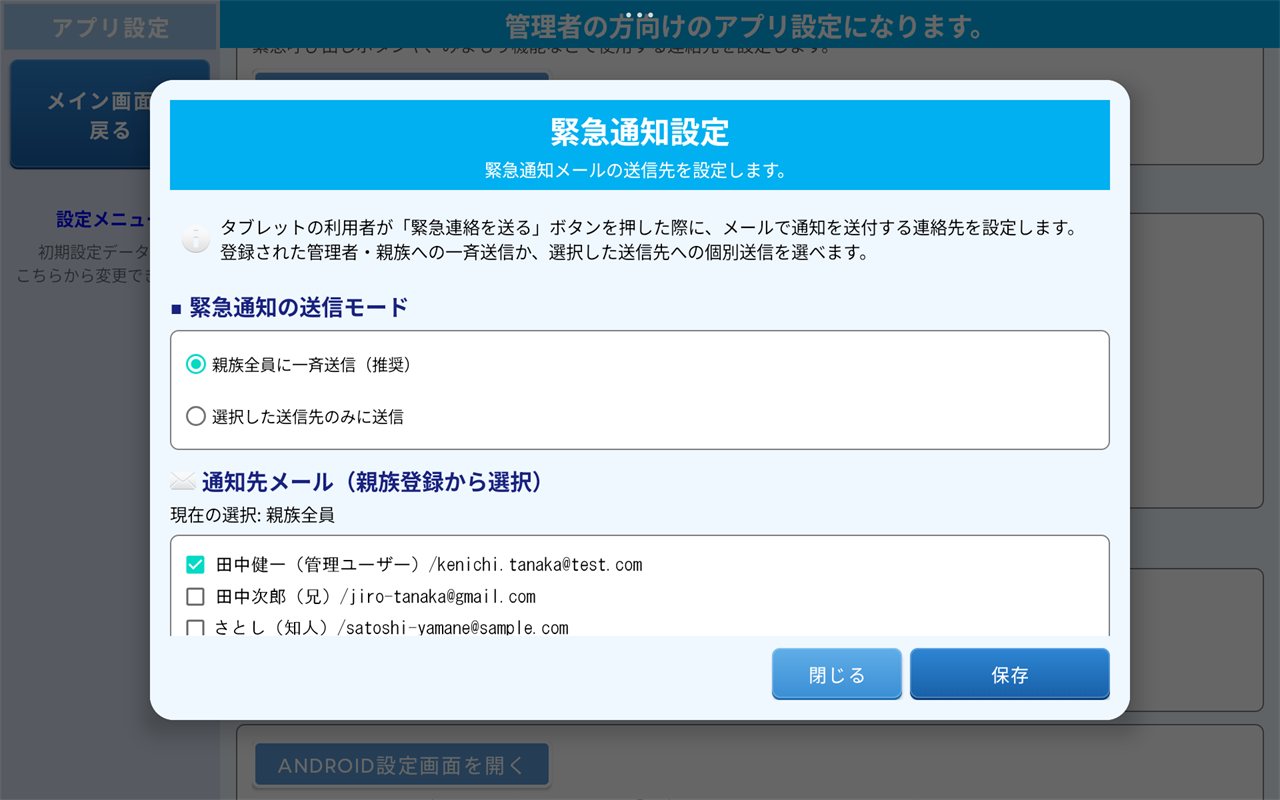Click the アプリ設定 header label
1280x800 pixels.
pos(110,27)
